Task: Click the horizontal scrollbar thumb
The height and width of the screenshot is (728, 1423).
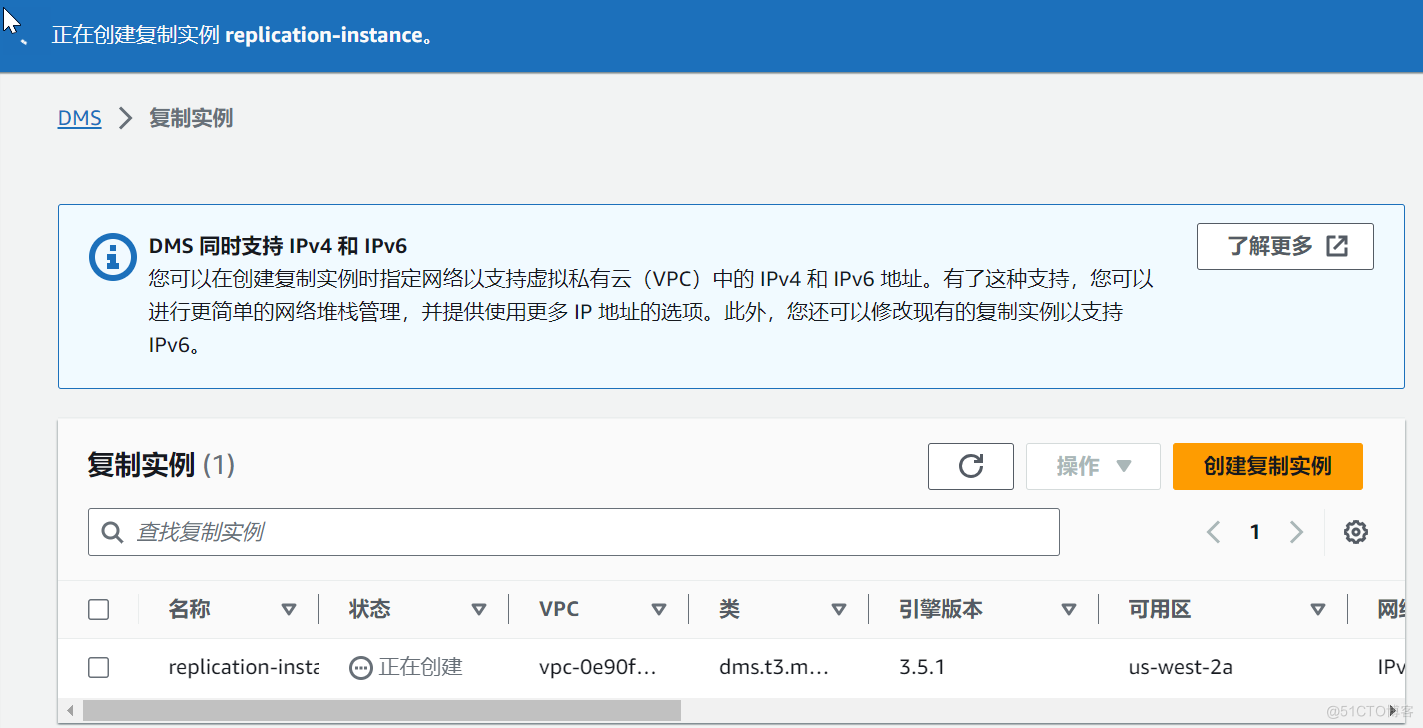Action: click(x=382, y=711)
